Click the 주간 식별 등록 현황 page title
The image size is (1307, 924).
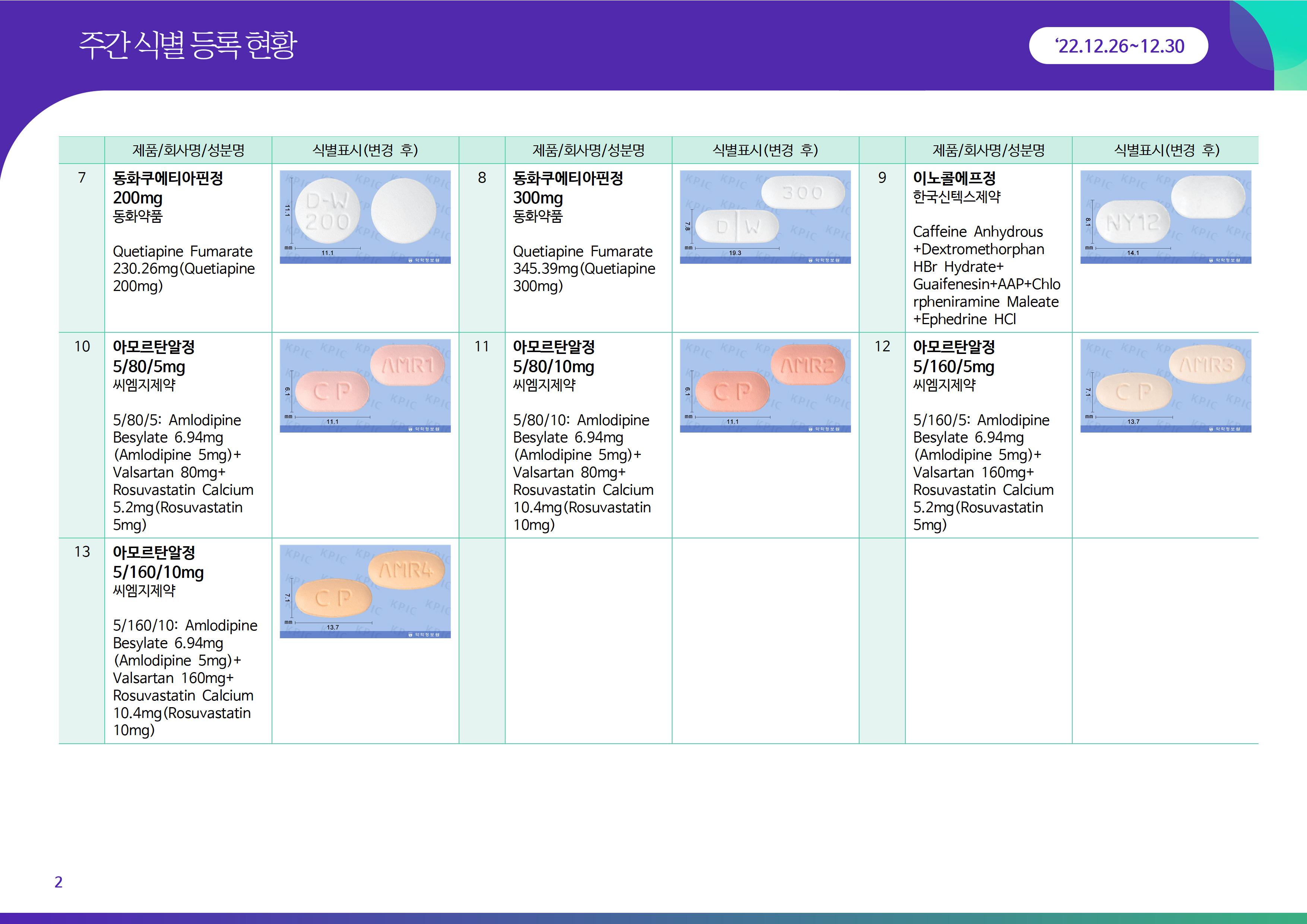point(188,45)
